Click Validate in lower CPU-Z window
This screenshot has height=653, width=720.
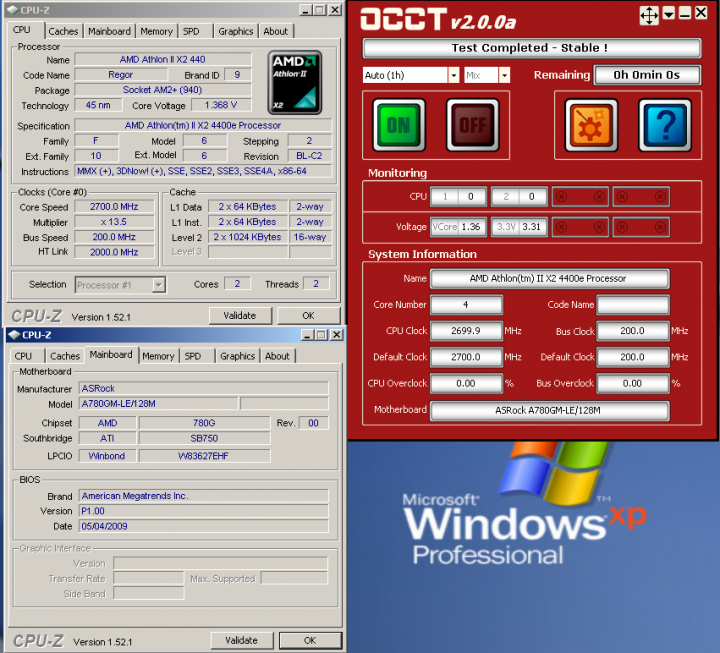242,640
